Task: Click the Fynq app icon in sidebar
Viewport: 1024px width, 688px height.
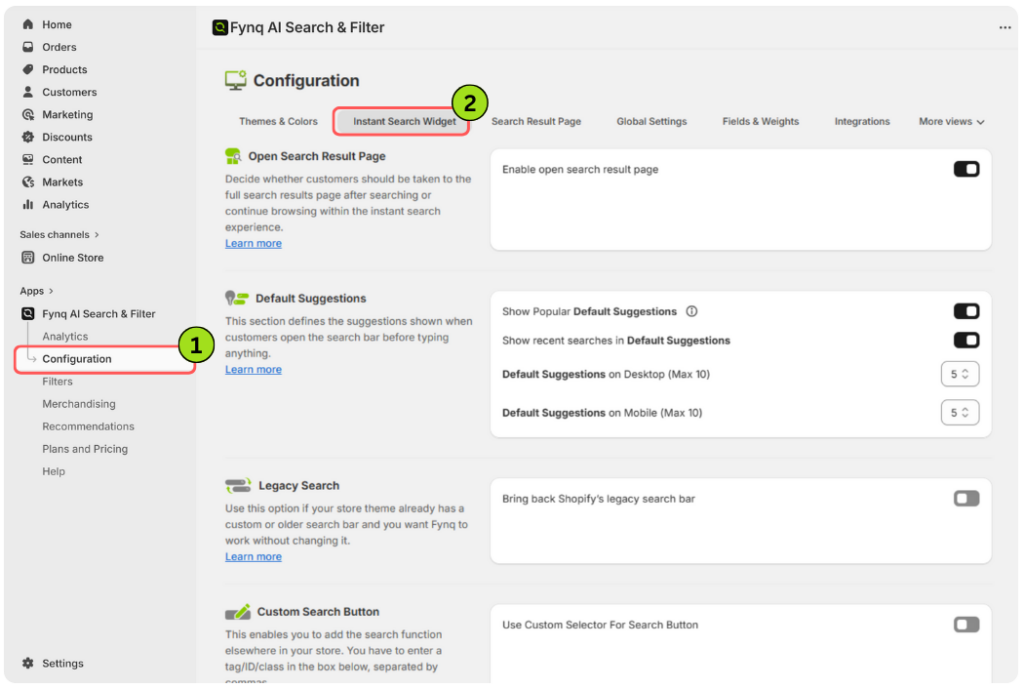Action: [27, 313]
